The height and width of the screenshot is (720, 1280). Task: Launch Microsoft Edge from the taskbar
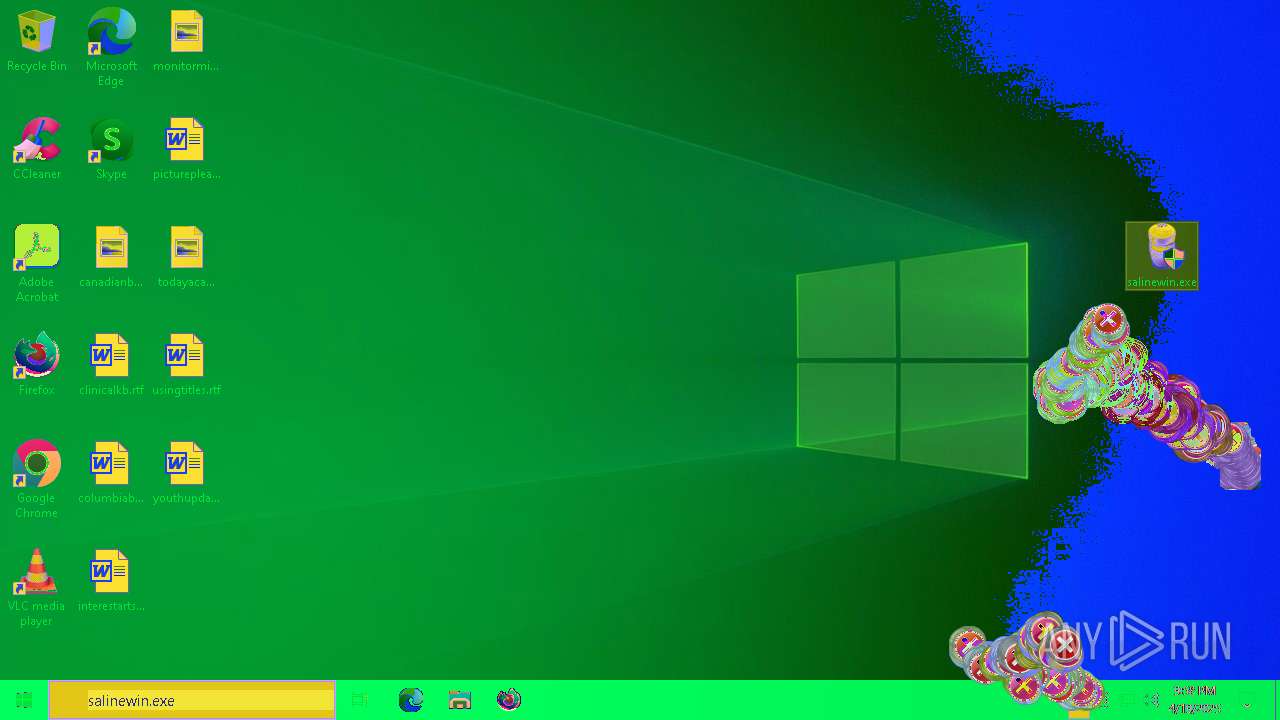click(411, 700)
